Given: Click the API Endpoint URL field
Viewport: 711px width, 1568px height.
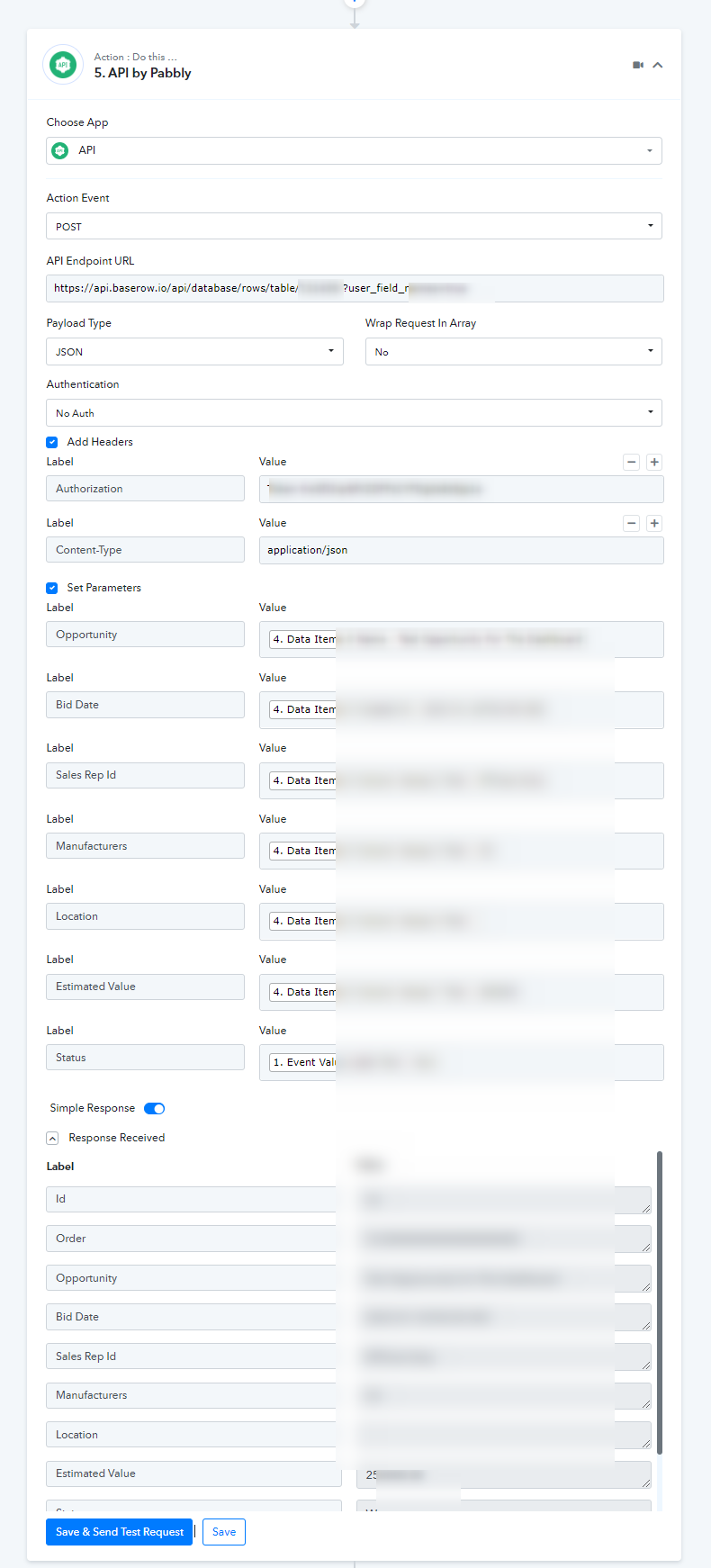Looking at the screenshot, I should click(355, 288).
